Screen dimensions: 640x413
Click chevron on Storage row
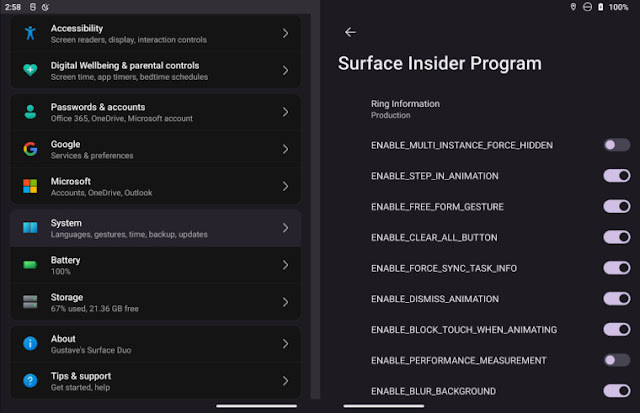tap(285, 302)
